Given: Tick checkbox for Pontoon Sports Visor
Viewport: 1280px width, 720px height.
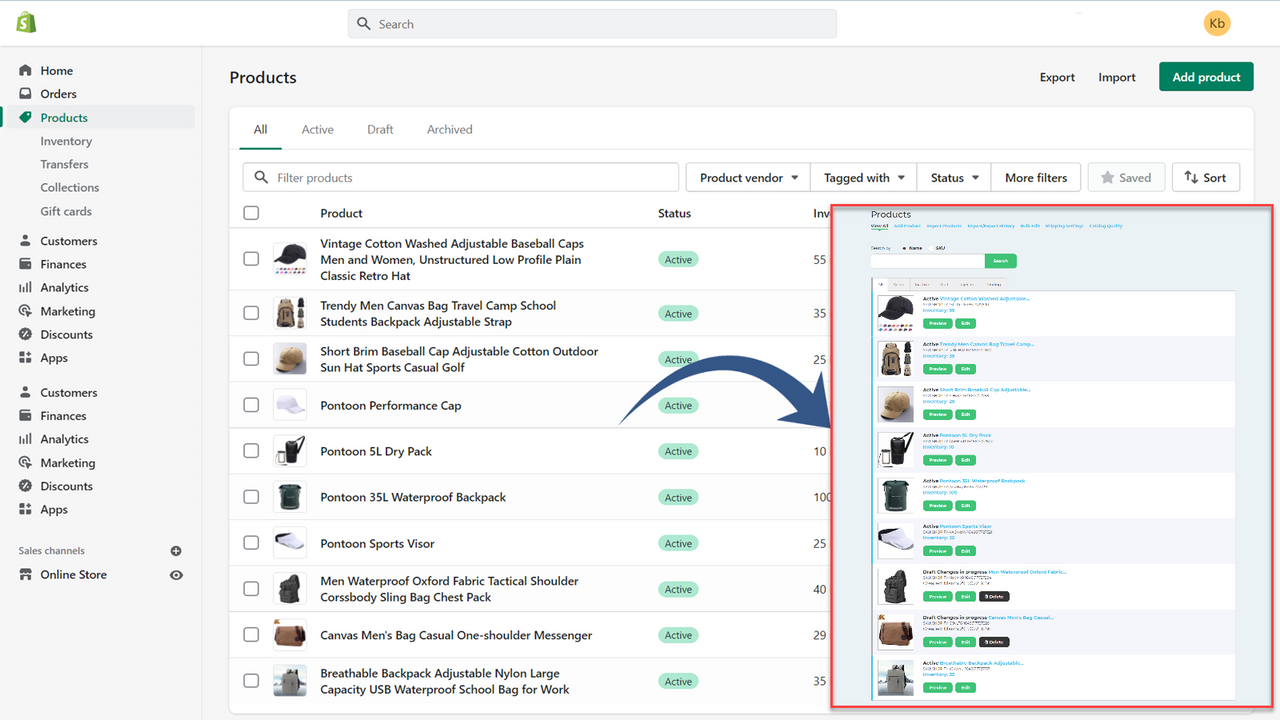Looking at the screenshot, I should [251, 543].
